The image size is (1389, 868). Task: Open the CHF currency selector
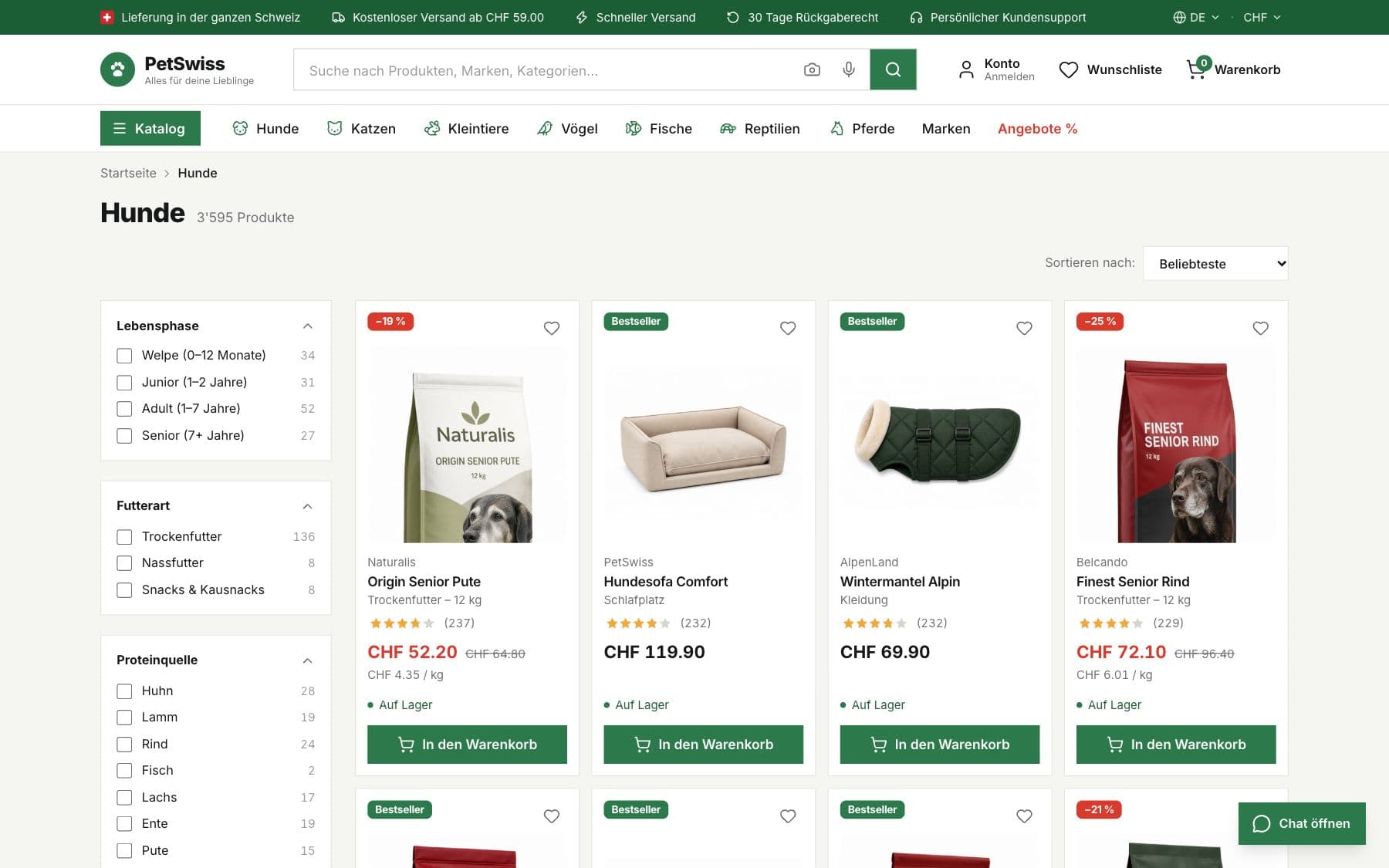(x=1262, y=17)
